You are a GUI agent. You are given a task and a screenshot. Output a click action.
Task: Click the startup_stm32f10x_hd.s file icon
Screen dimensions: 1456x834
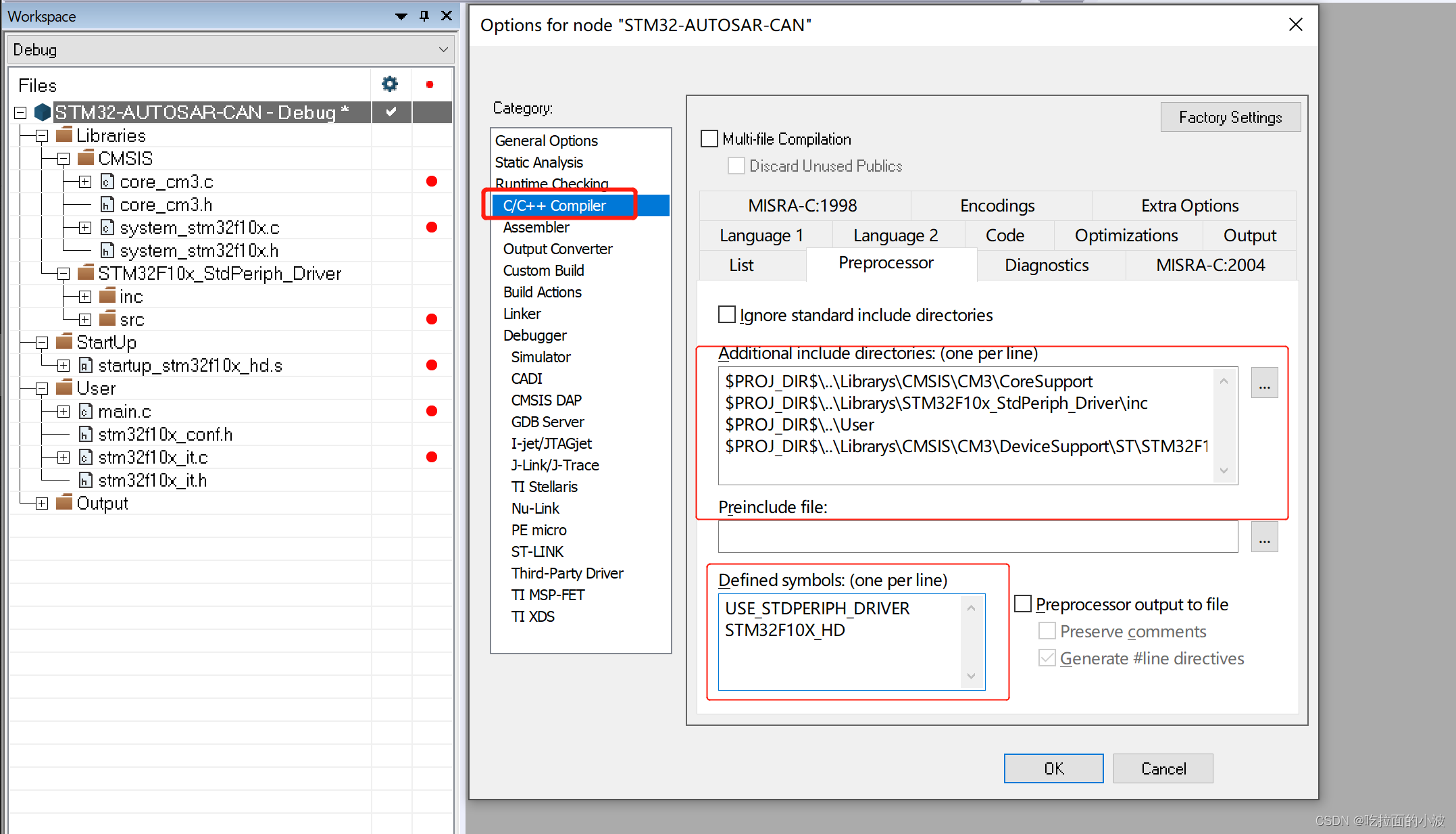tap(86, 366)
